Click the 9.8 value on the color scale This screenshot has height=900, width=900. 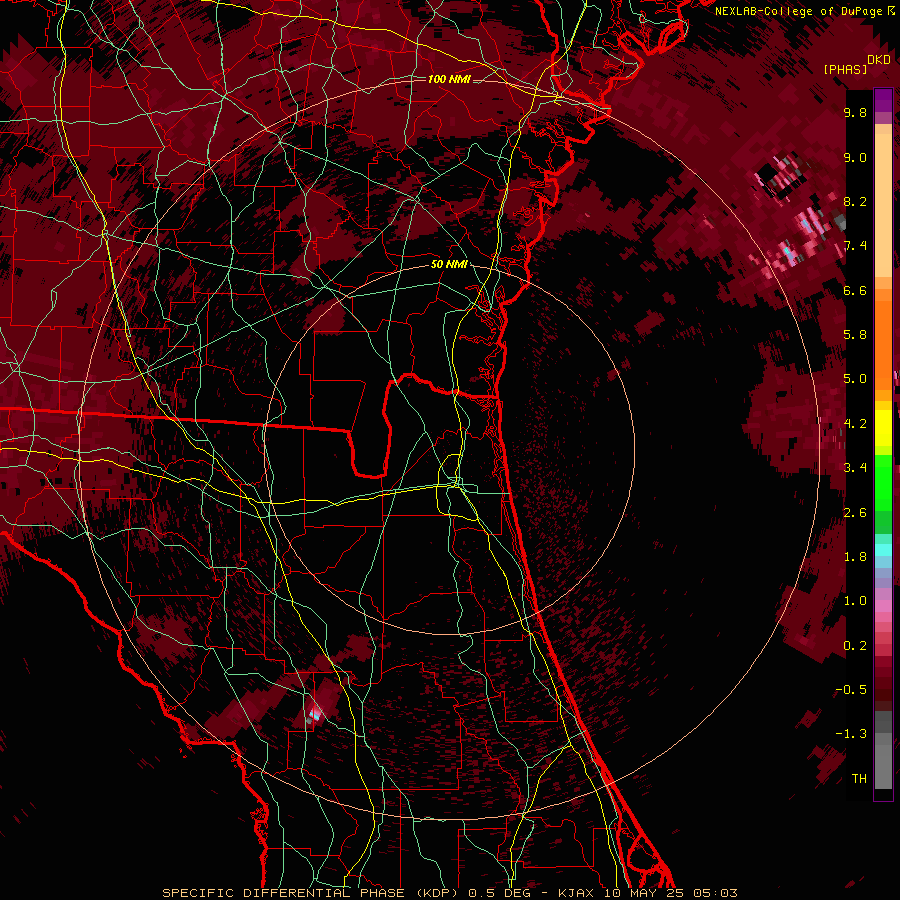855,112
